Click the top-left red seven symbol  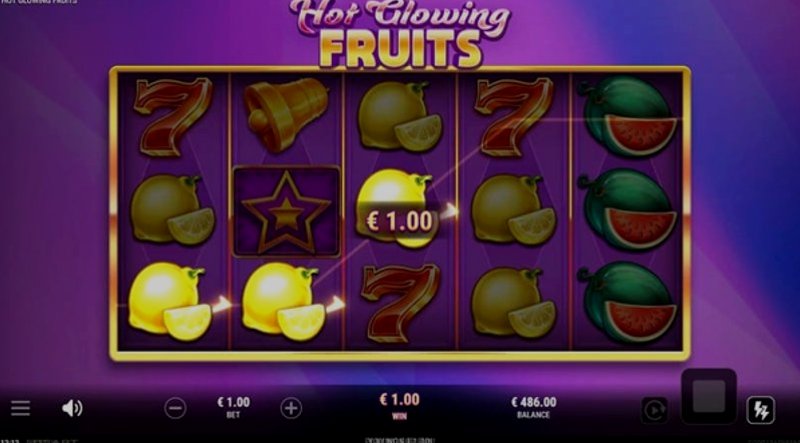click(x=172, y=116)
